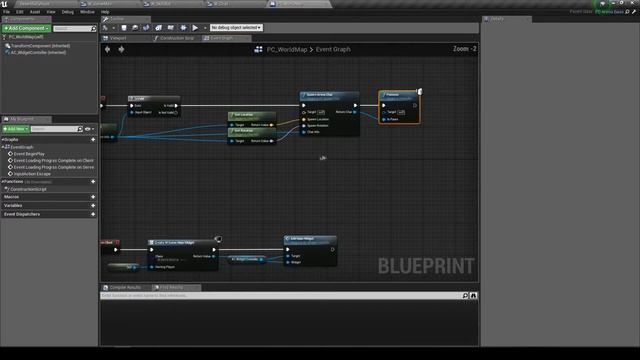Select InputAction Escape in the graph list
The width and height of the screenshot is (640, 360).
click(32, 174)
